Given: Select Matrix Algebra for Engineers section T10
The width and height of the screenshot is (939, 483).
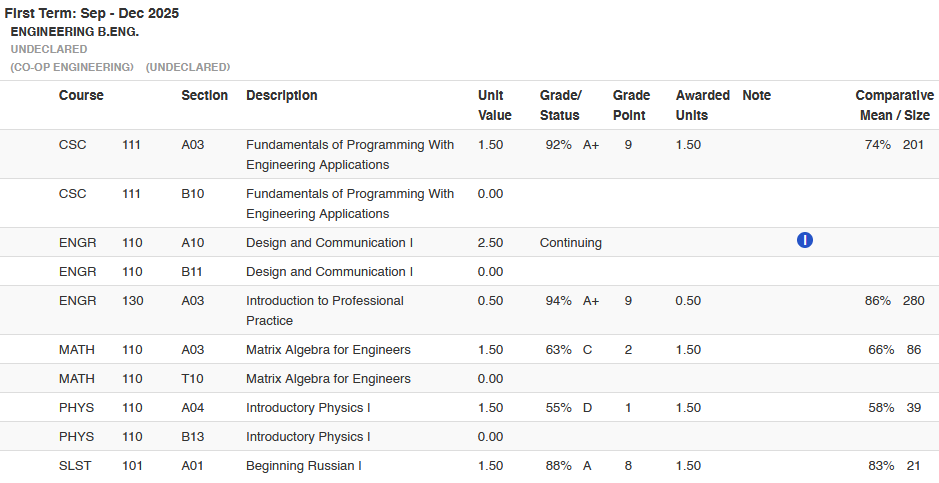Looking at the screenshot, I should click(x=192, y=379).
